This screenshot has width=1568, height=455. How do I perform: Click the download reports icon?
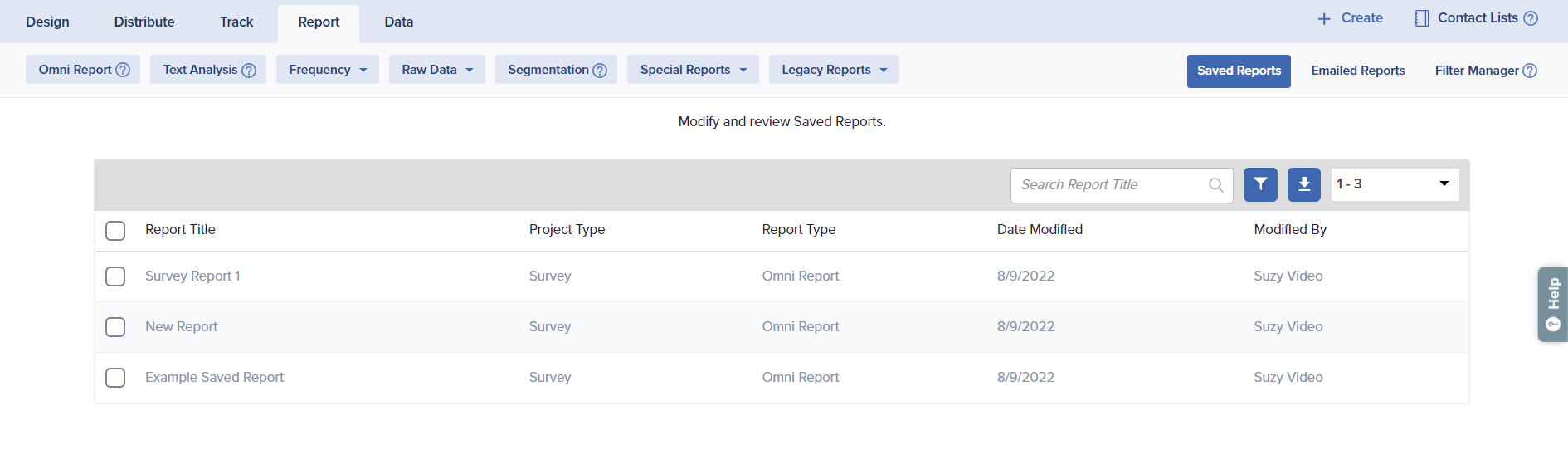[x=1303, y=184]
